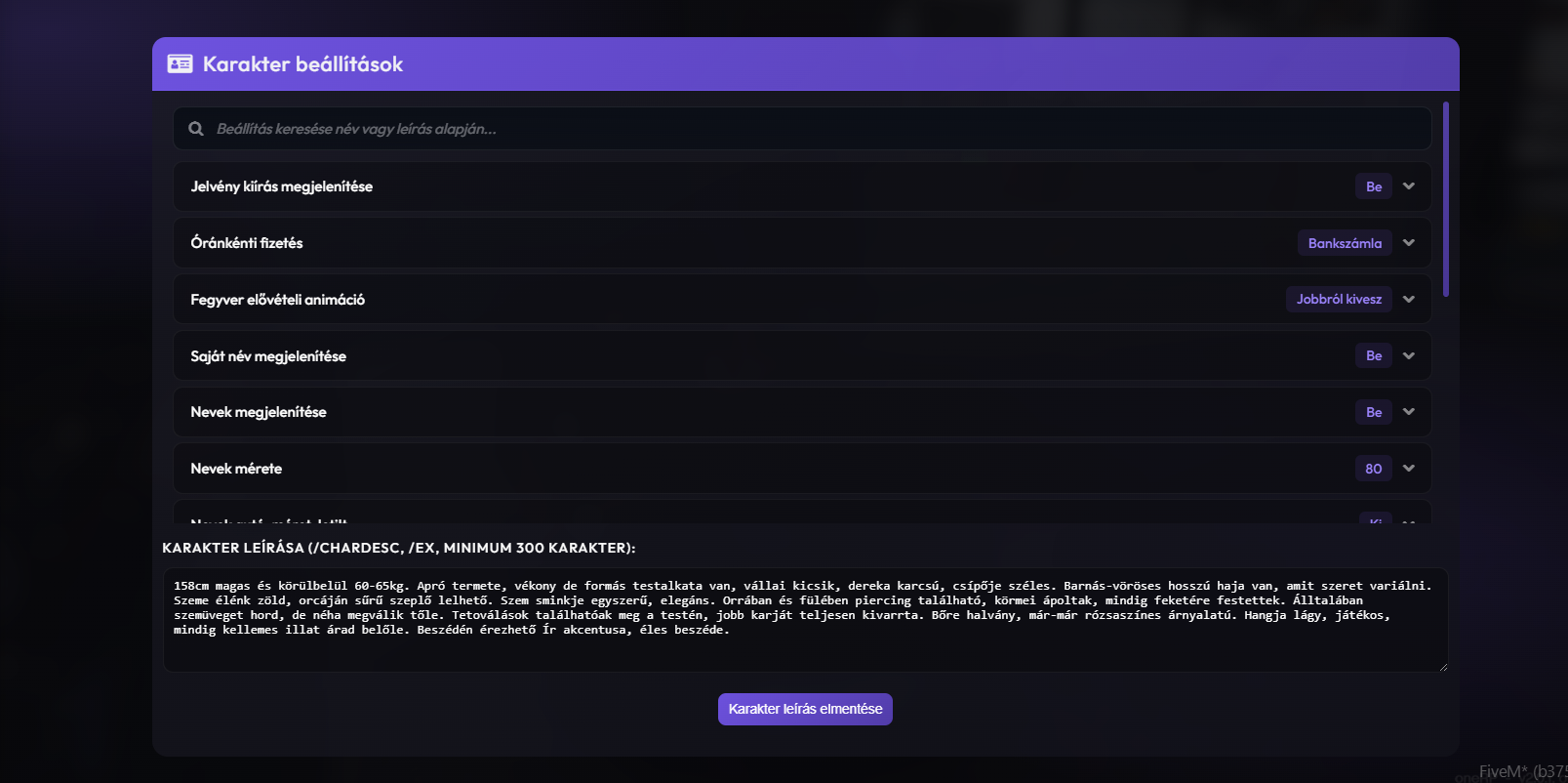Image resolution: width=1568 pixels, height=783 pixels.
Task: Expand Fegyver elővételi animáció chevron
Action: (x=1409, y=300)
